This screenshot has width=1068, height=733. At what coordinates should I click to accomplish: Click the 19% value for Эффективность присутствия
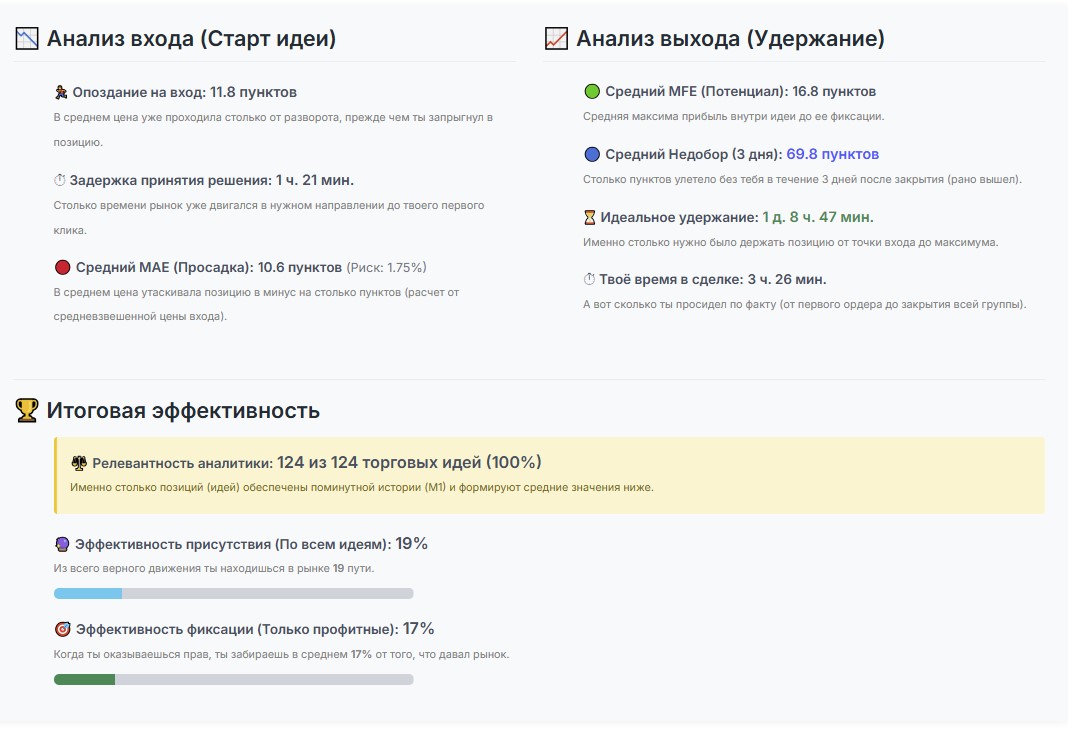(x=411, y=544)
